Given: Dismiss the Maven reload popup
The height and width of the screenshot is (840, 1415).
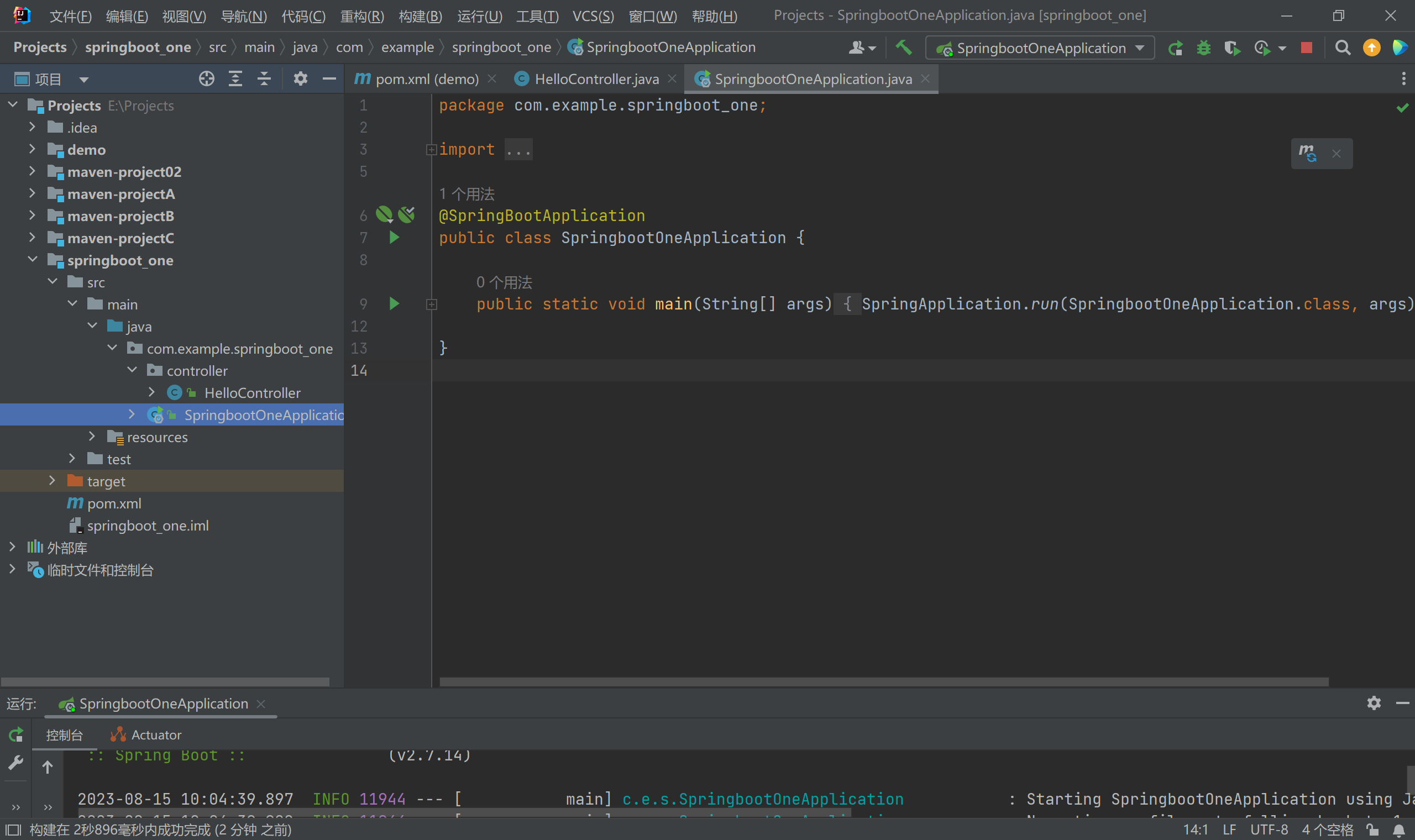Looking at the screenshot, I should [x=1337, y=154].
